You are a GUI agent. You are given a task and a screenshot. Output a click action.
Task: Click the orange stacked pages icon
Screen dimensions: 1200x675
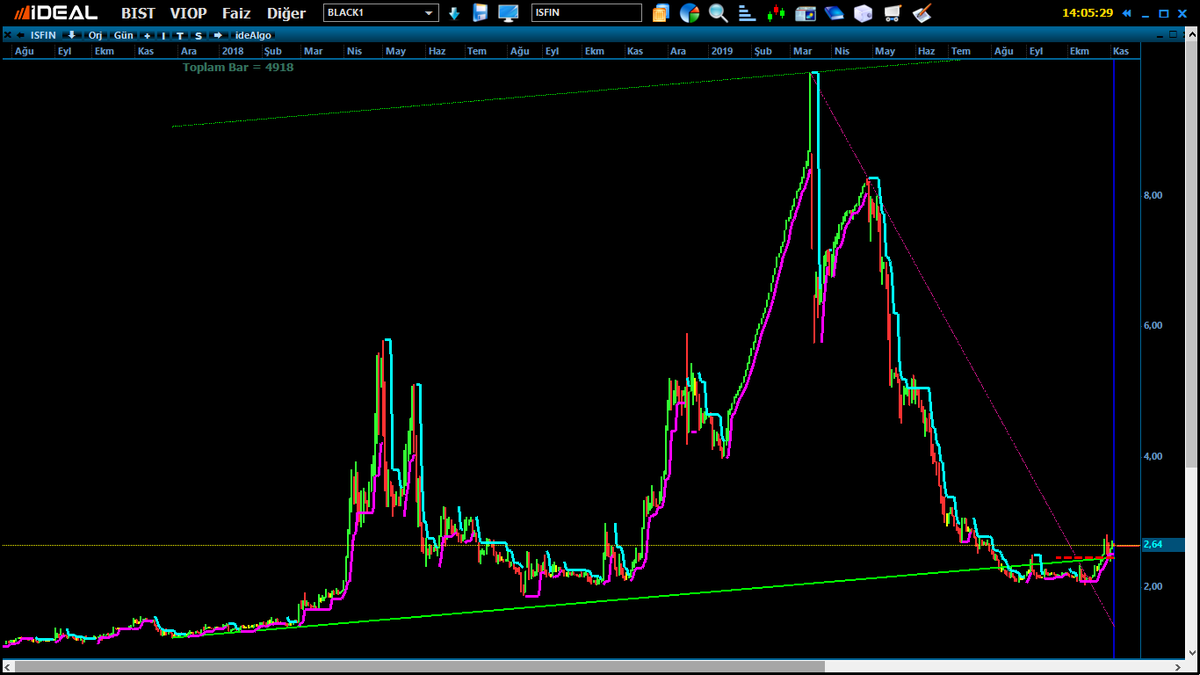pos(660,13)
